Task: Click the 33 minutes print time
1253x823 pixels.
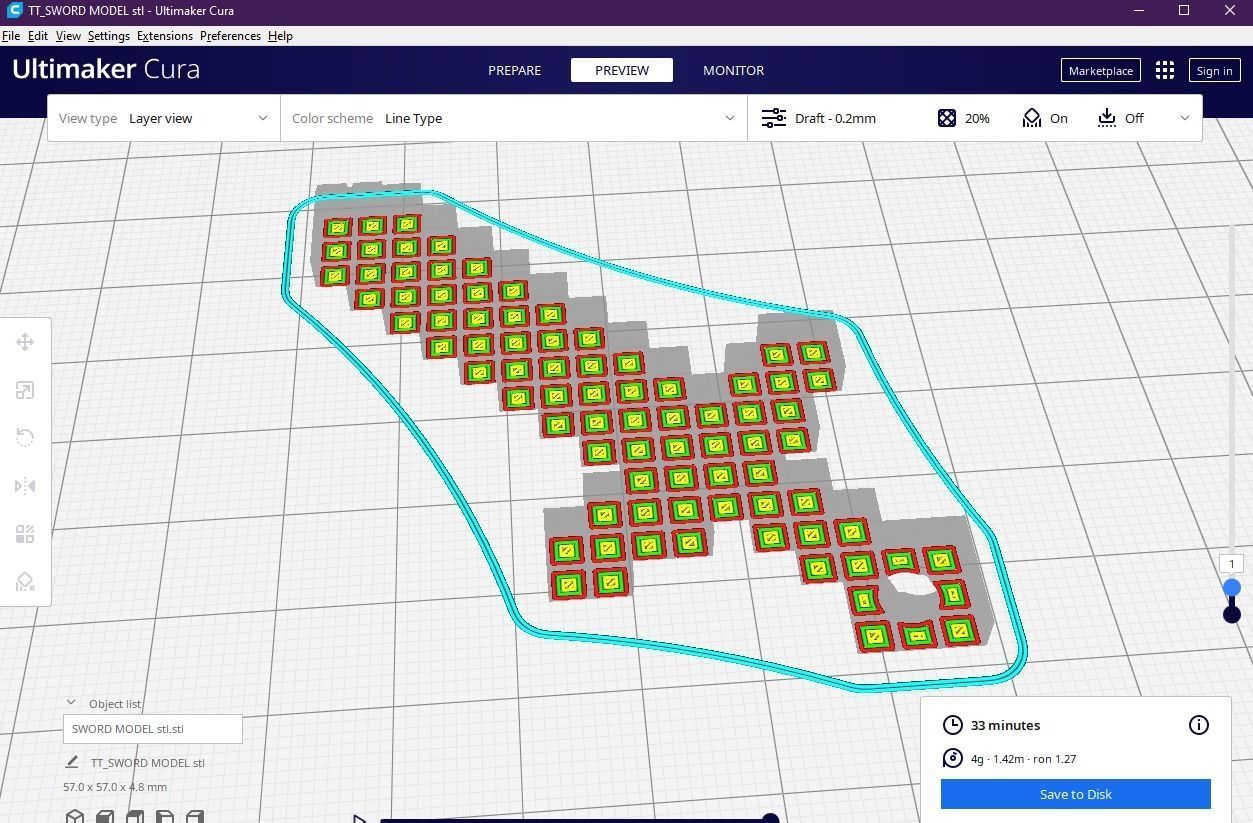Action: pos(1005,725)
